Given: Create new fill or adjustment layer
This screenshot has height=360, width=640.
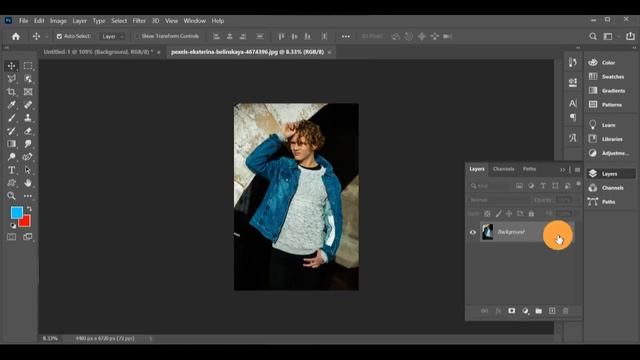Looking at the screenshot, I should tap(525, 311).
